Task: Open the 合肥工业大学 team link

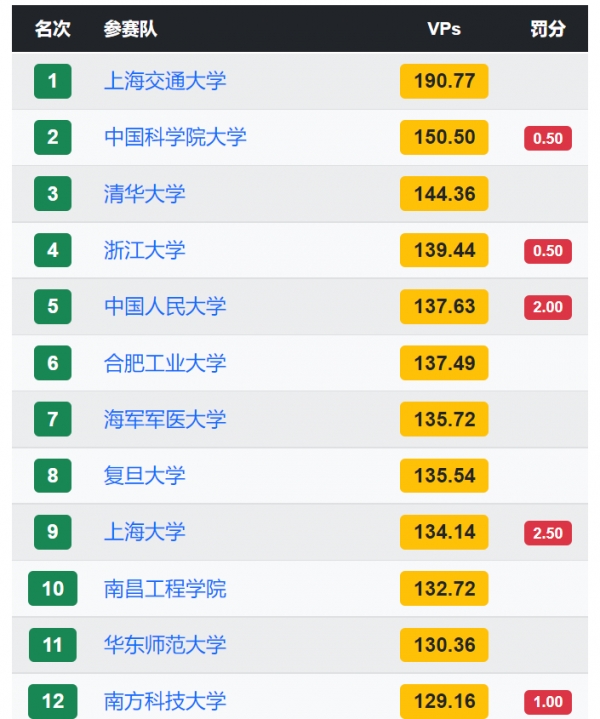Action: click(x=165, y=363)
